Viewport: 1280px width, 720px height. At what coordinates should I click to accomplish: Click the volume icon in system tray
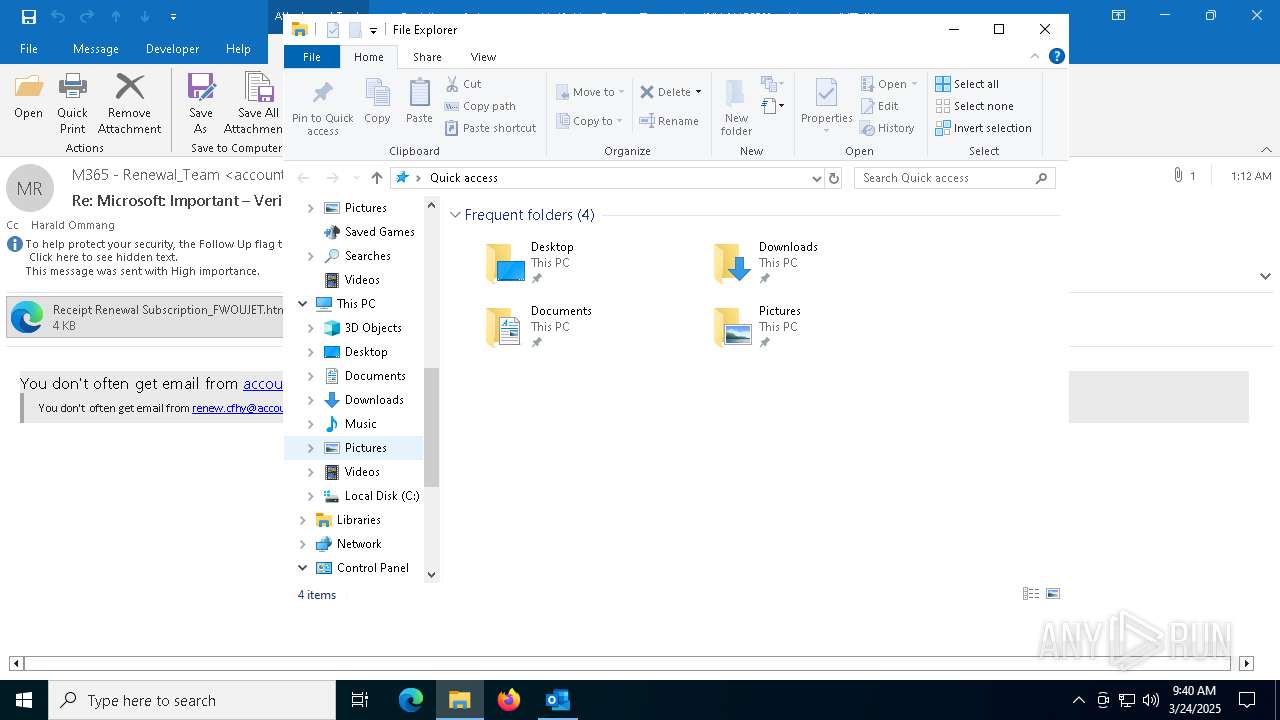pyautogui.click(x=1150, y=700)
